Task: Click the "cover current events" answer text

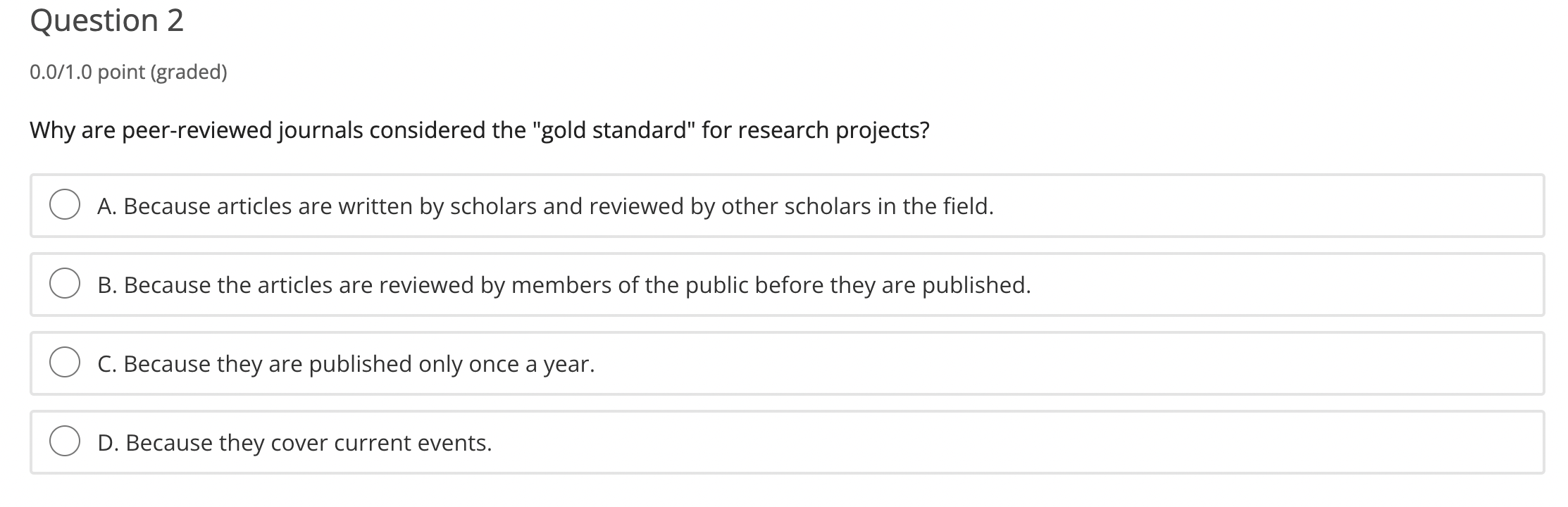Action: [x=309, y=443]
